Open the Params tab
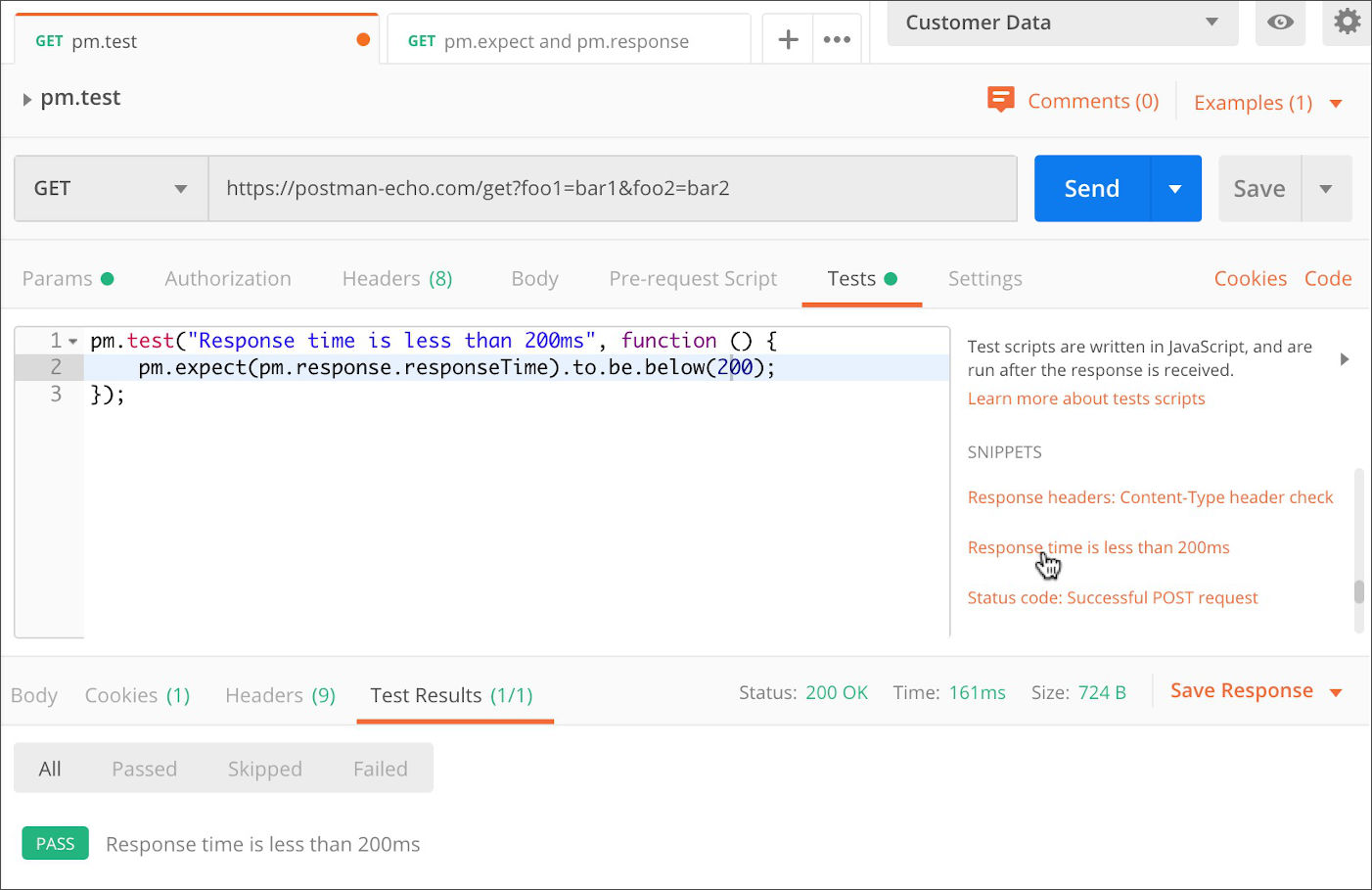The image size is (1372, 890). (x=68, y=279)
